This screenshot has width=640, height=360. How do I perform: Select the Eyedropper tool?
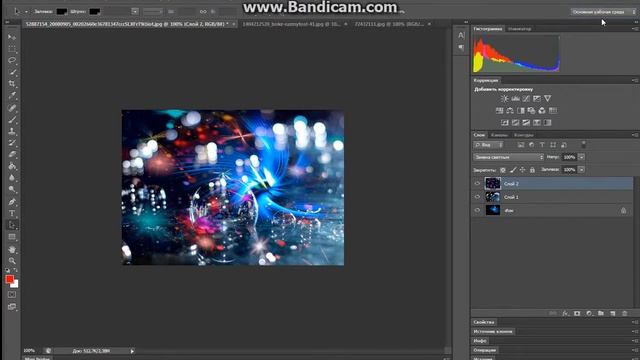pos(12,96)
